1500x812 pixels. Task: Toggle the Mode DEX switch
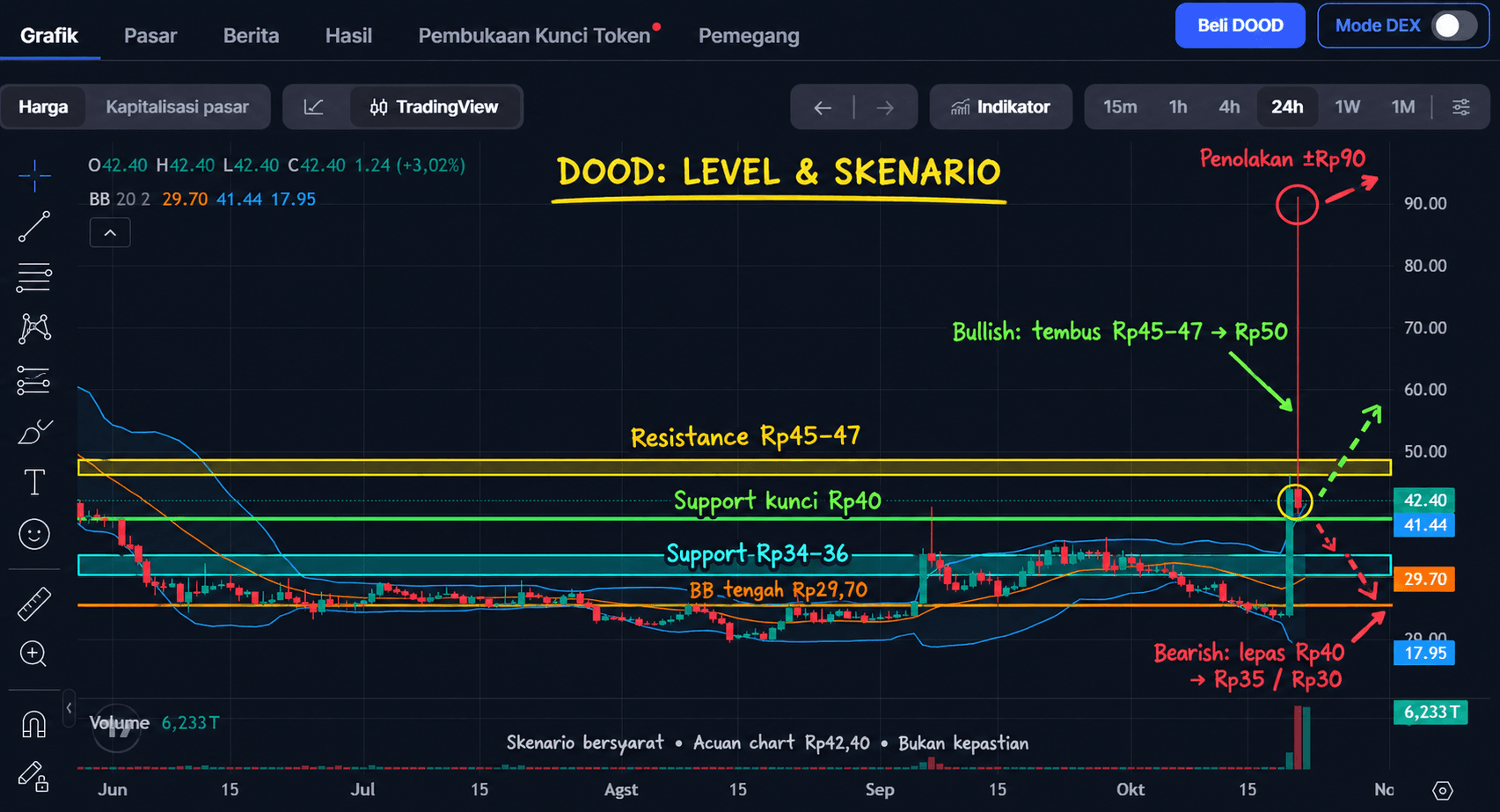1454,26
